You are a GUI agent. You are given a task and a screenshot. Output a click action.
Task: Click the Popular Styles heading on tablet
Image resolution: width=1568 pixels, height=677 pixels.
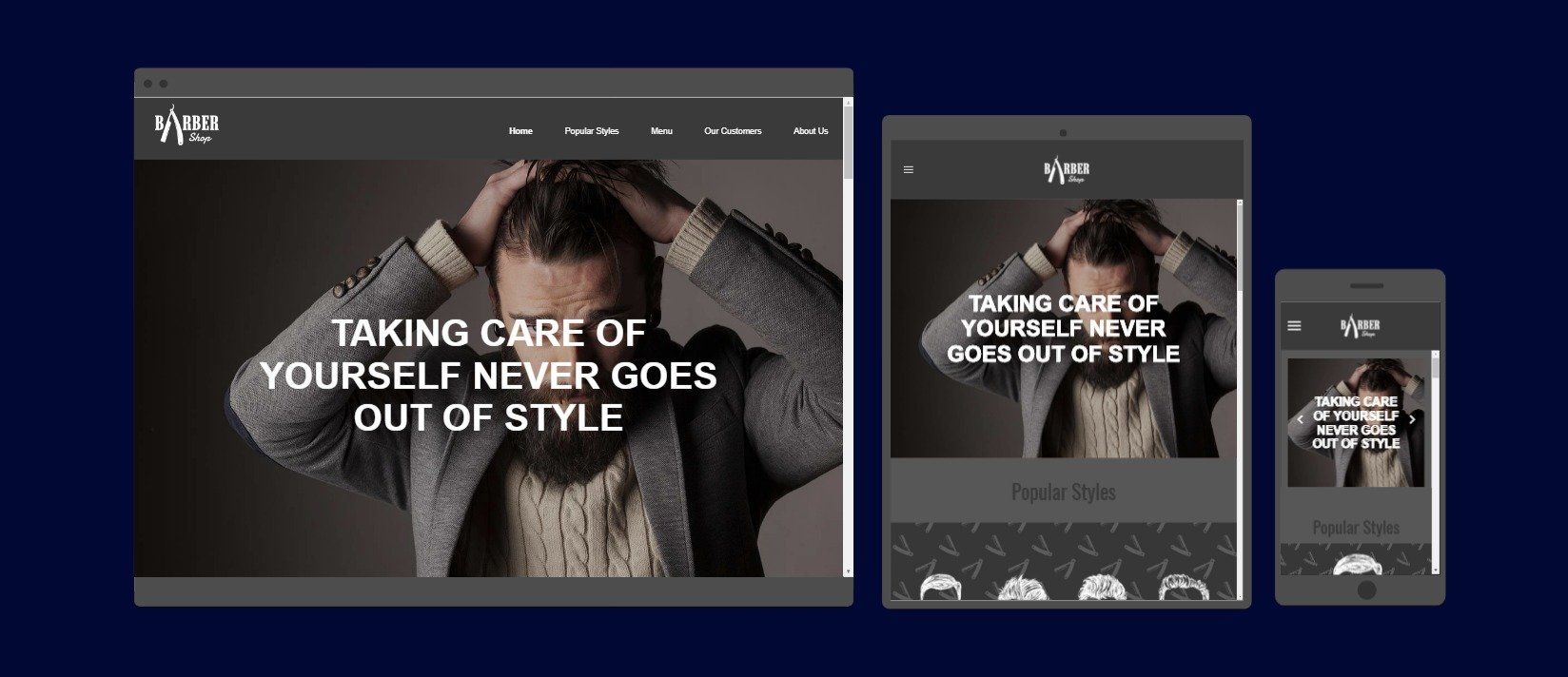point(1064,493)
